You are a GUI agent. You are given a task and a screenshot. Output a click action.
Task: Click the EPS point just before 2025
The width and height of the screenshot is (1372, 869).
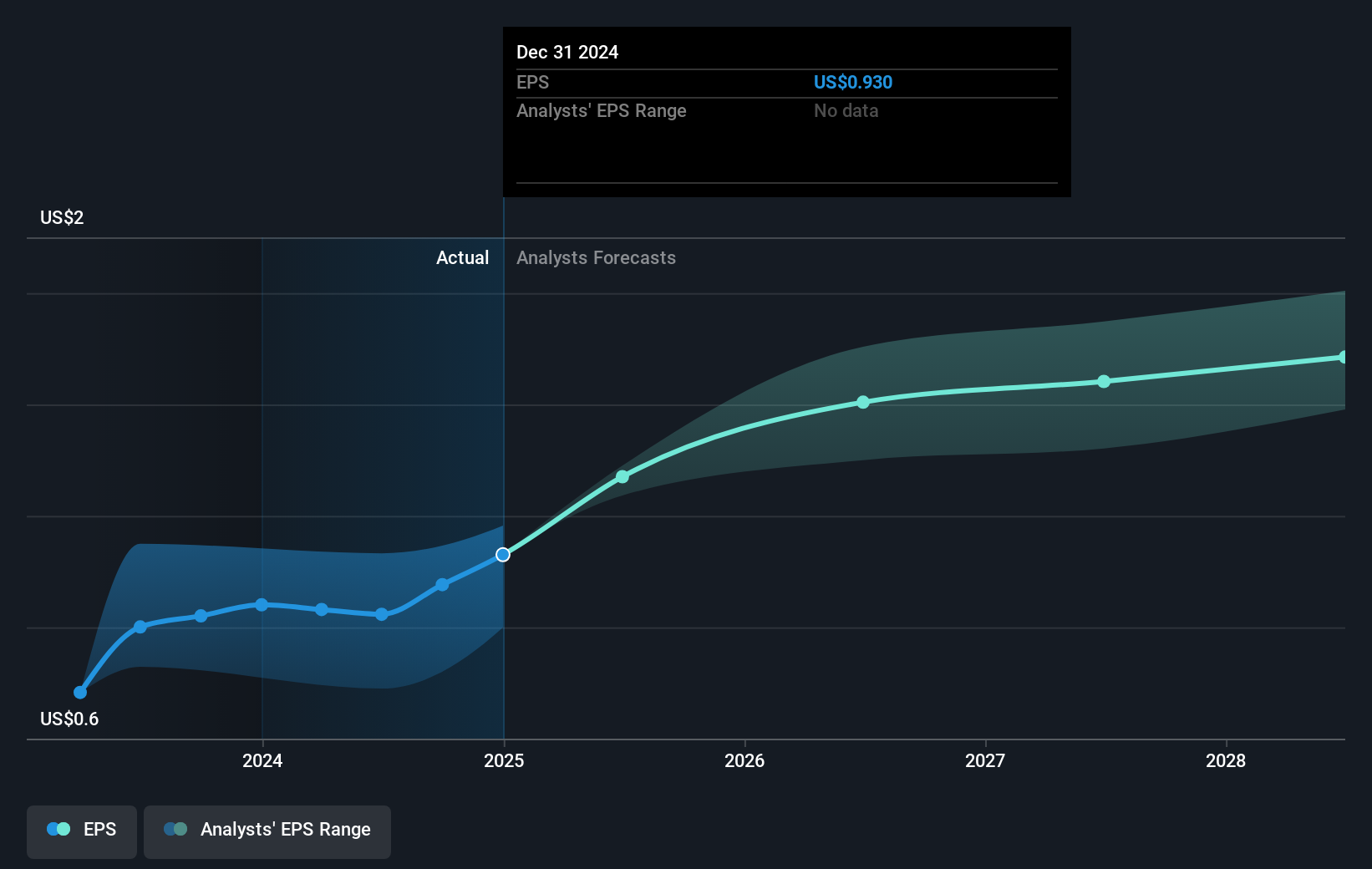click(443, 584)
